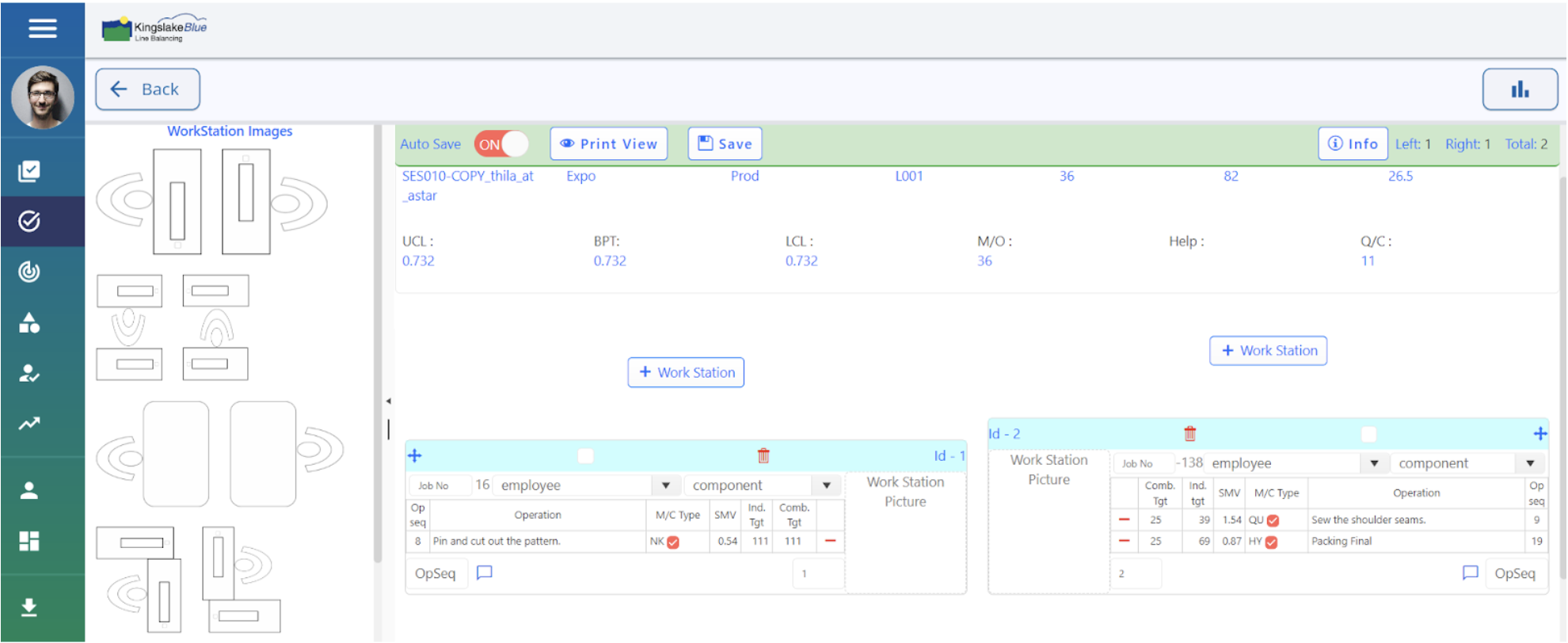The image size is (1568, 643).
Task: Select the mixed-orientation tables workstation image
Action: coord(188,580)
